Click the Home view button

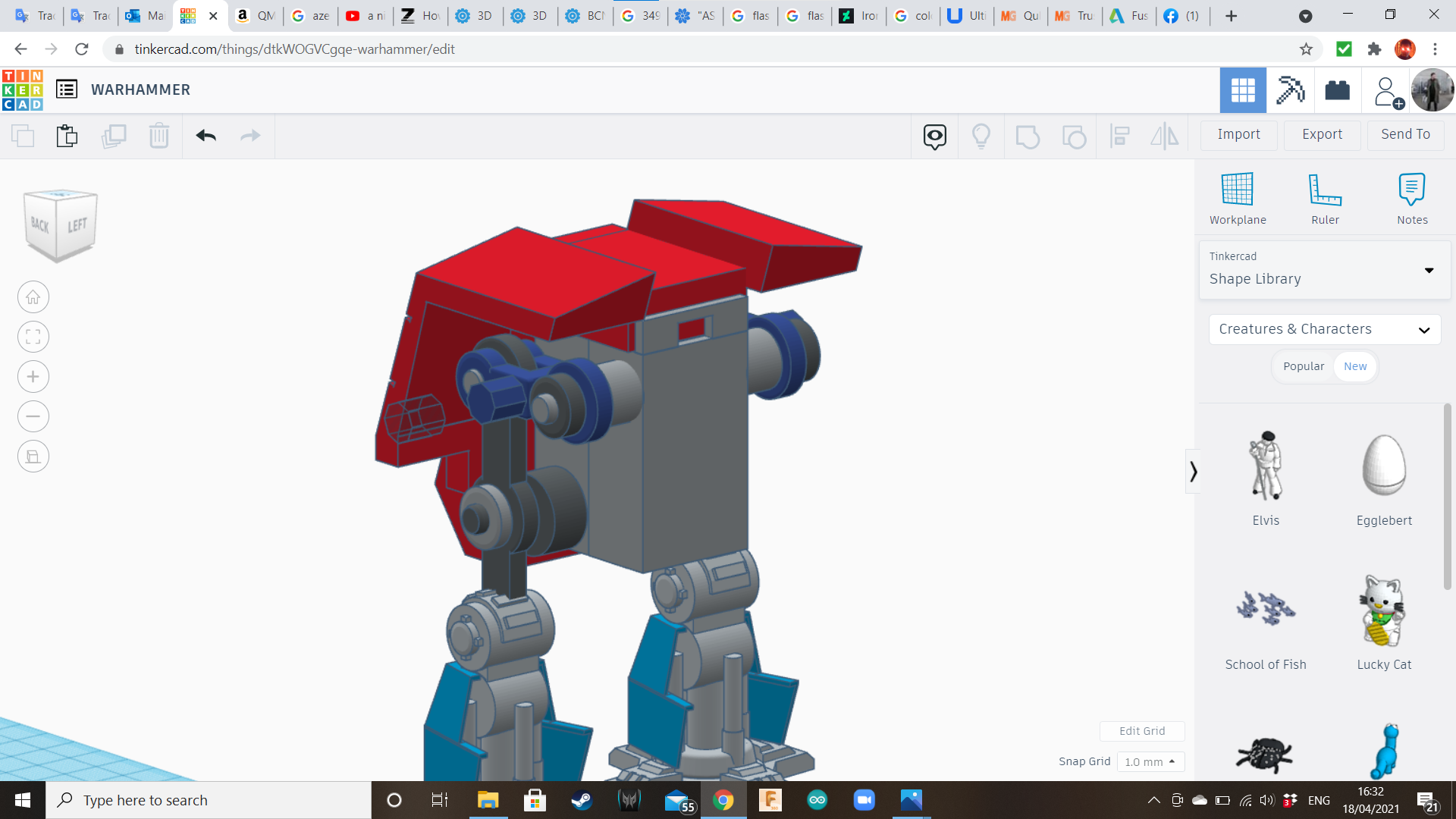pyautogui.click(x=33, y=297)
